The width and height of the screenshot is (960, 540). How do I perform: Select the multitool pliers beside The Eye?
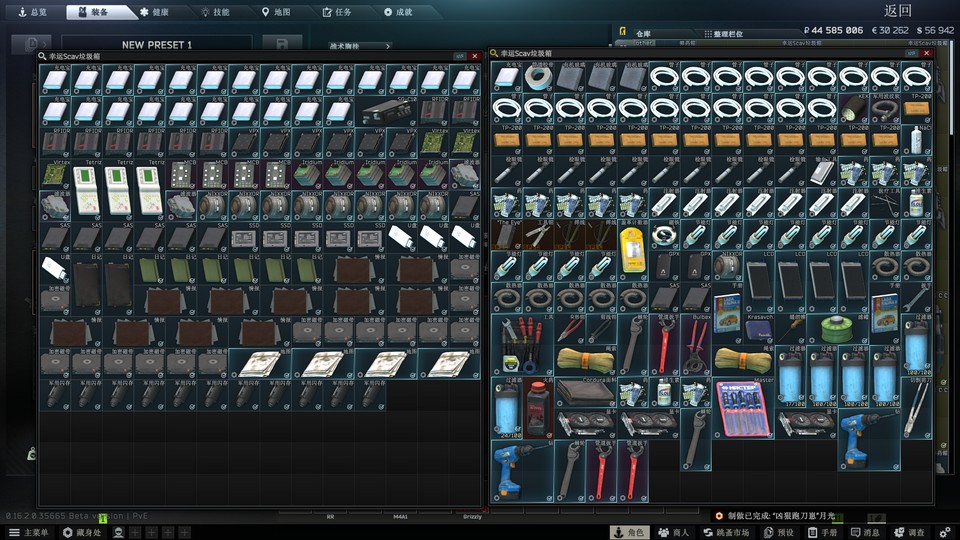538,235
